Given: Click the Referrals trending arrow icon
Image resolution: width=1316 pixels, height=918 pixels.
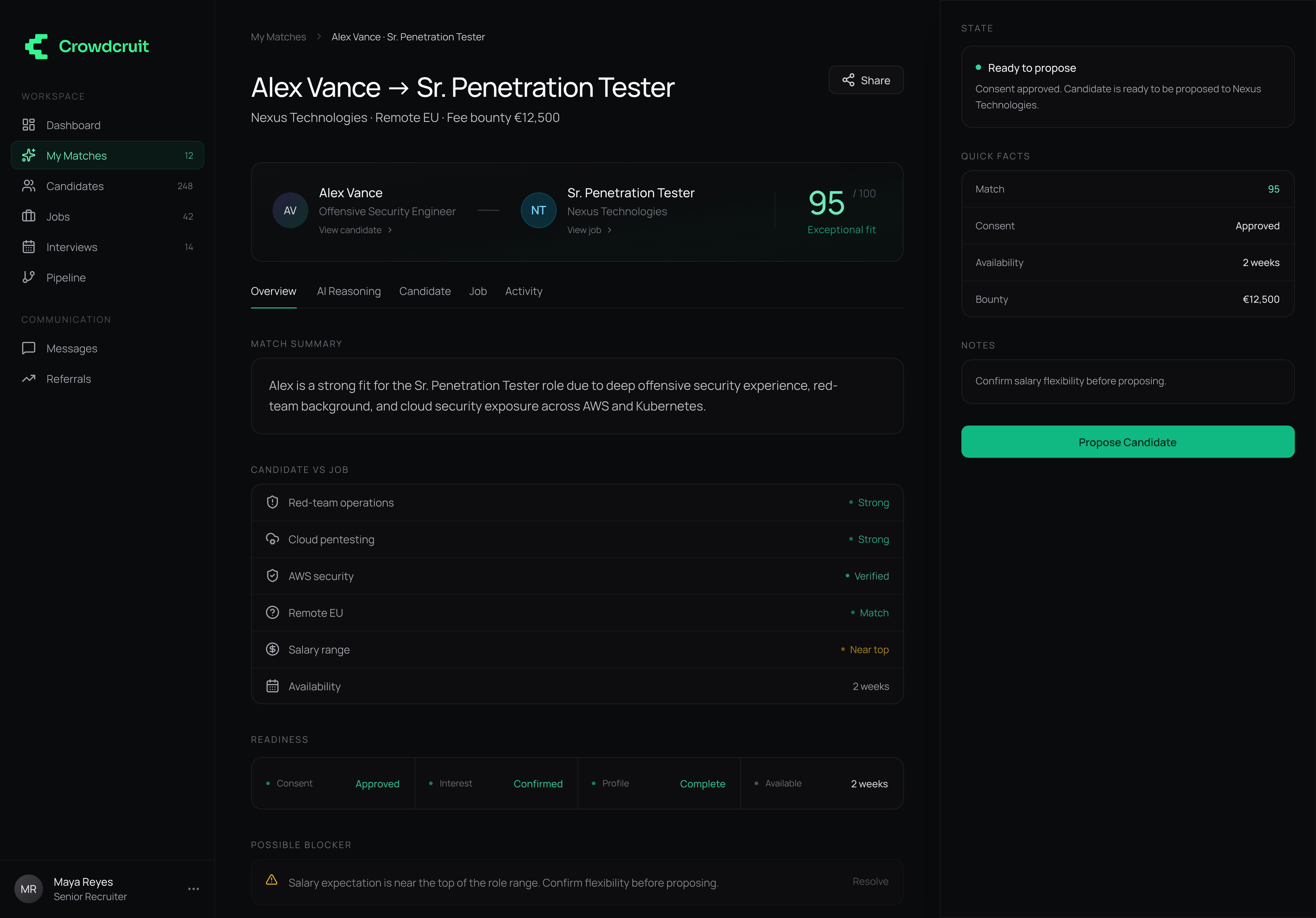Looking at the screenshot, I should (29, 378).
